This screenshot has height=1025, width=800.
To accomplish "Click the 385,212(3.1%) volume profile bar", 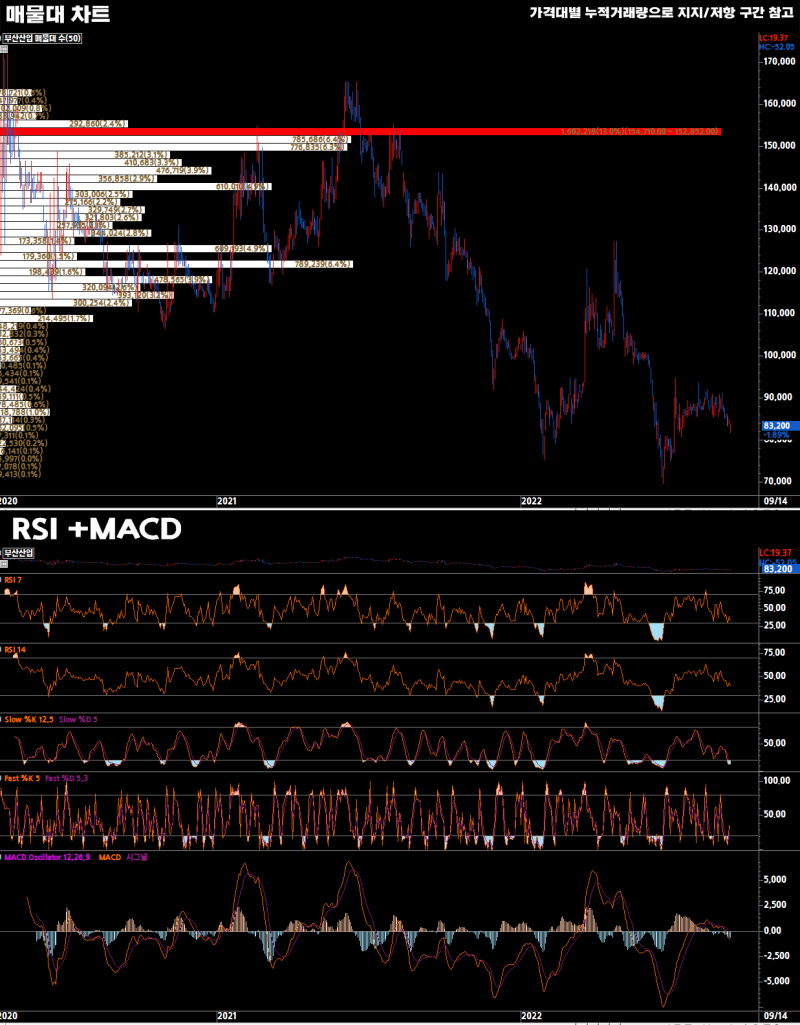I will [x=85, y=155].
